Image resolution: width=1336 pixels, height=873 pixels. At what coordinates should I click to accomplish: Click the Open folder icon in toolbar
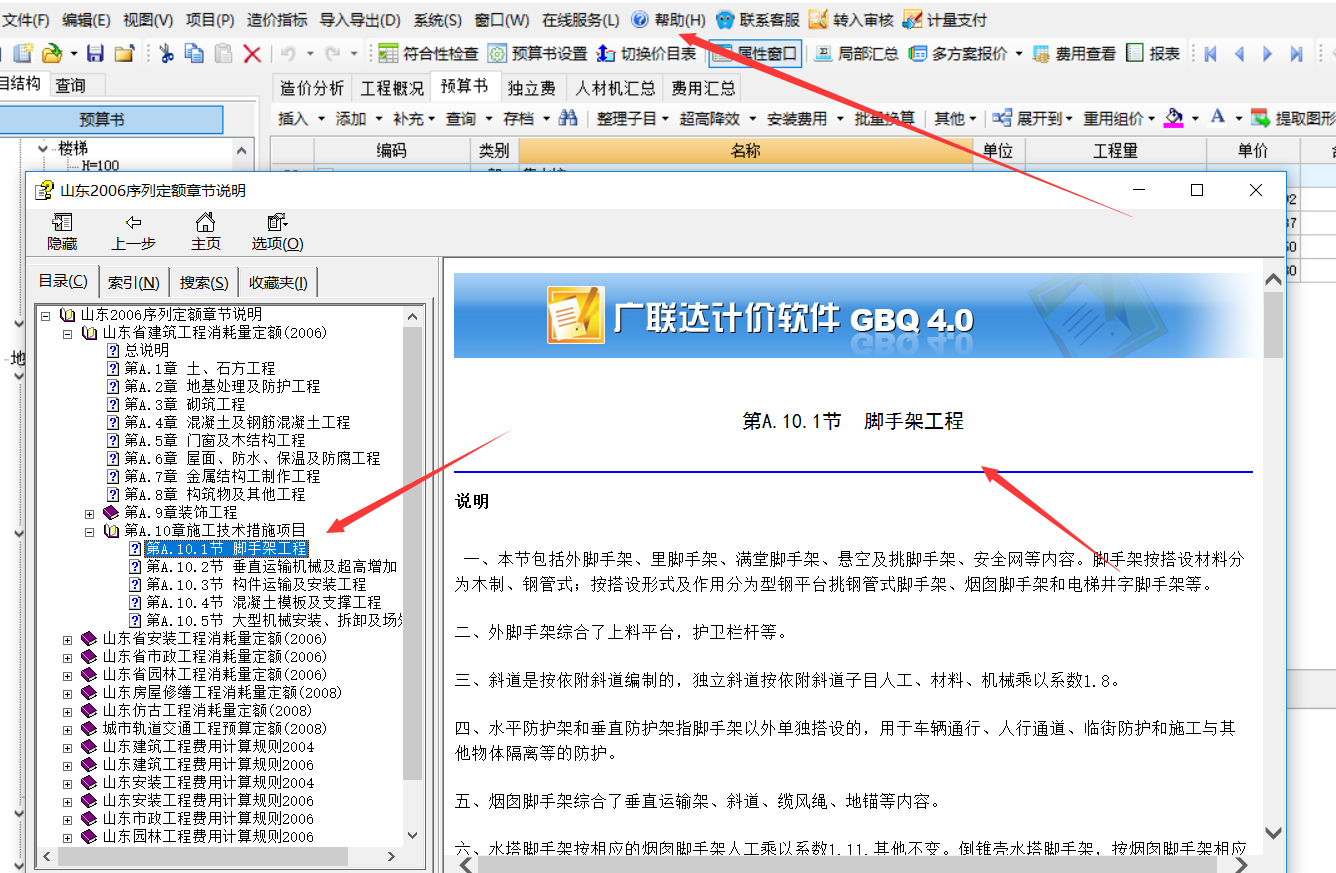(52, 54)
